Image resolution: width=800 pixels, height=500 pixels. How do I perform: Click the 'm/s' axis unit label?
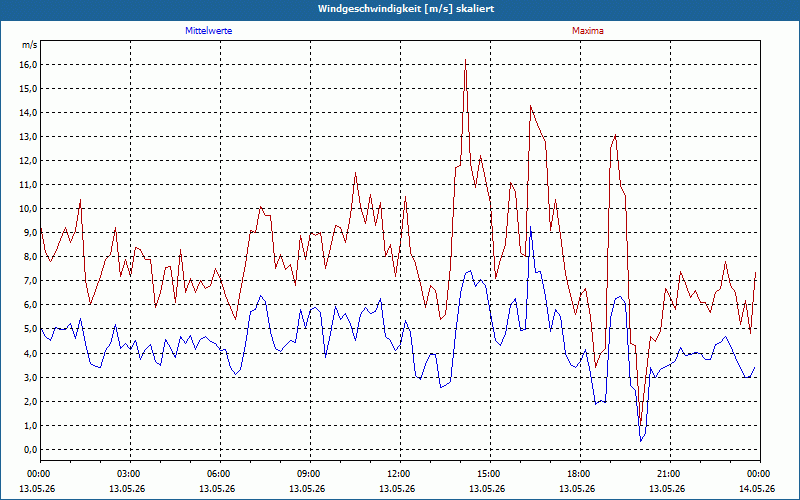pyautogui.click(x=30, y=45)
